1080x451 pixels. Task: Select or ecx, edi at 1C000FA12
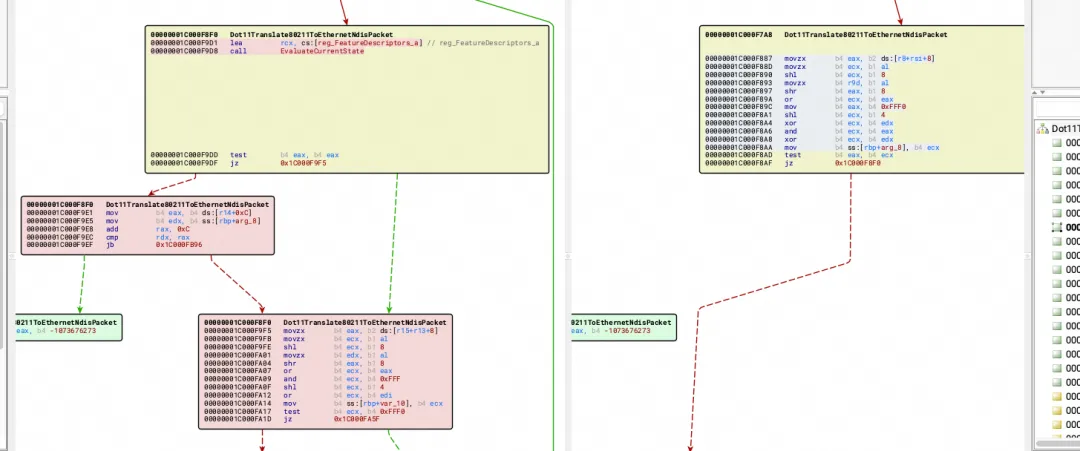click(298, 395)
